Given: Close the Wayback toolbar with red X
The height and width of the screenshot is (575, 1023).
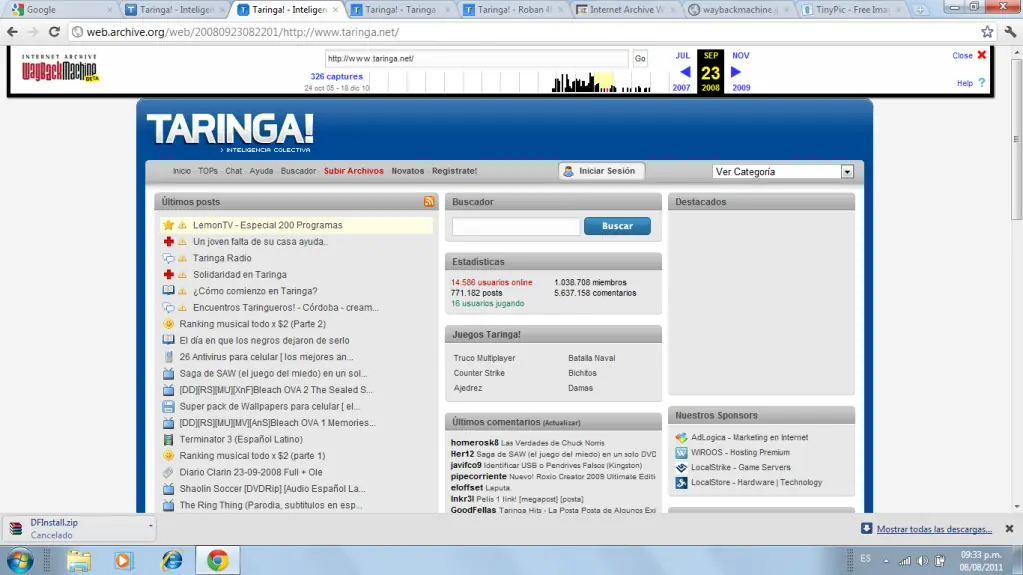Looking at the screenshot, I should coord(981,55).
